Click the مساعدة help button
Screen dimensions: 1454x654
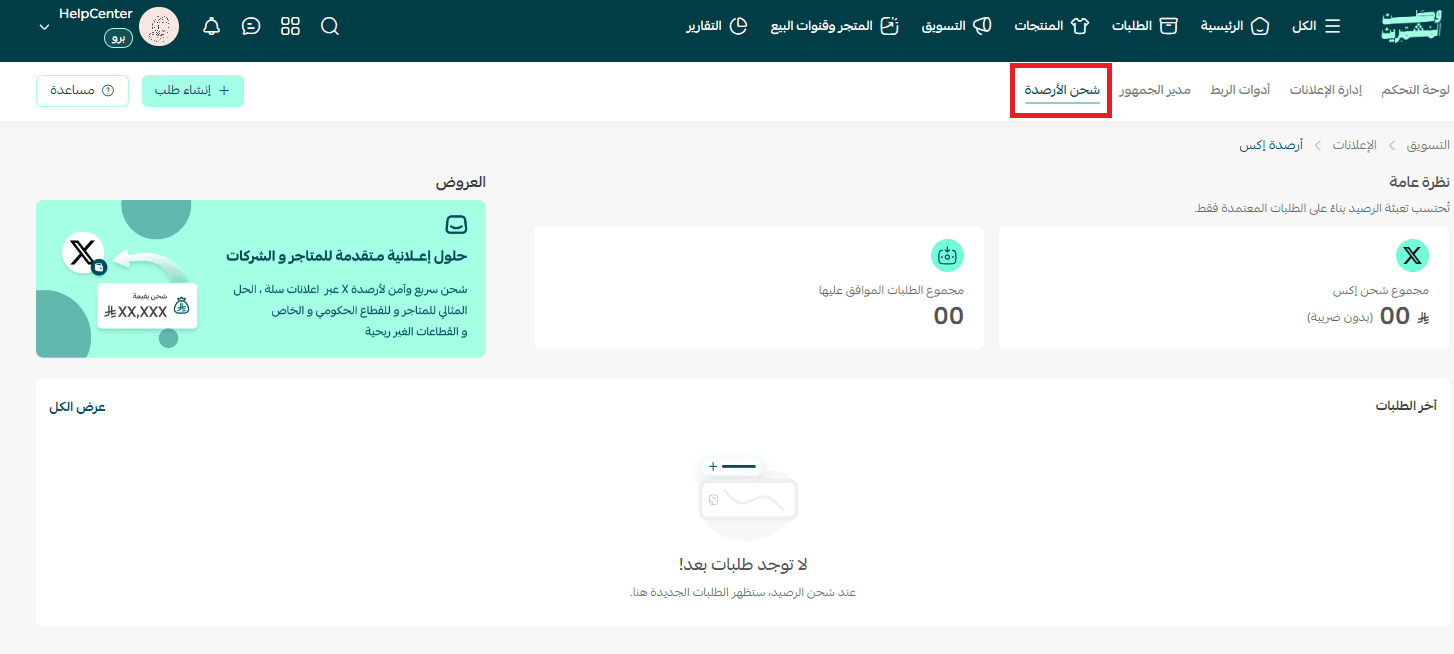tap(82, 90)
